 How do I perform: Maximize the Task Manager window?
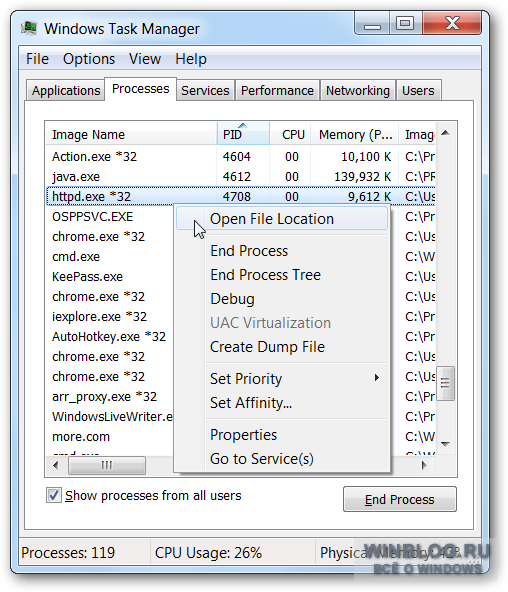405,23
